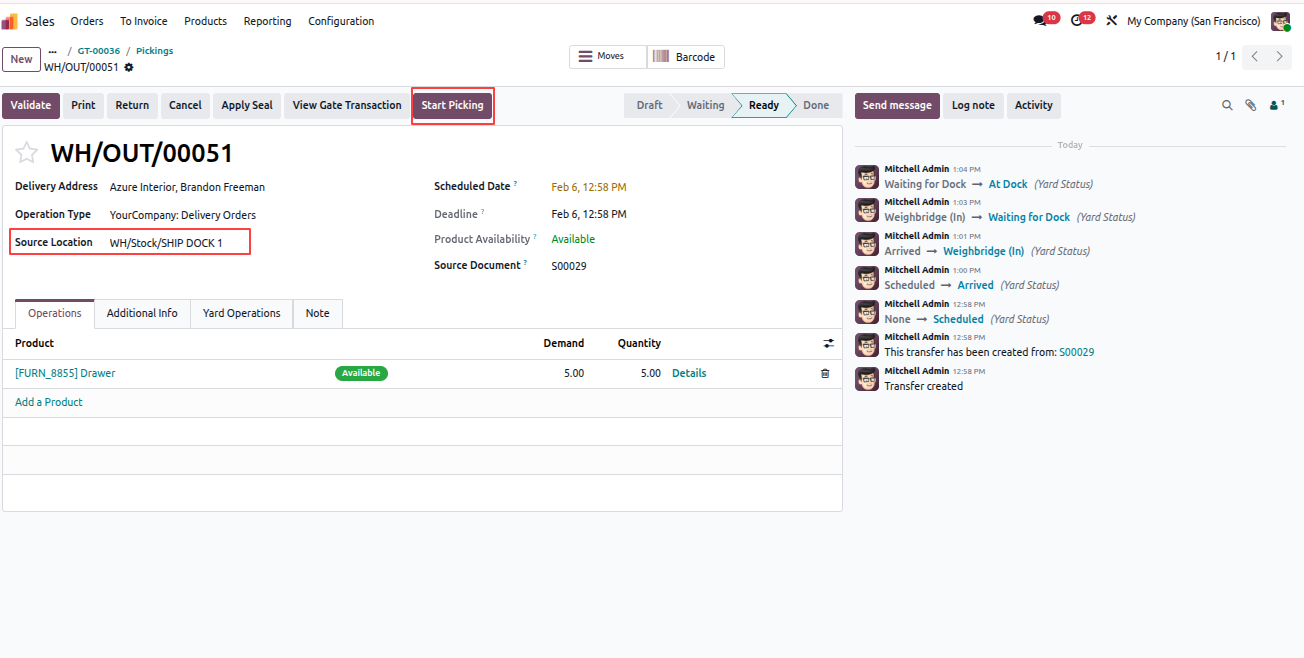Viewport: 1304px width, 658px height.
Task: Search chatter messages magnifier icon
Action: 1227,105
